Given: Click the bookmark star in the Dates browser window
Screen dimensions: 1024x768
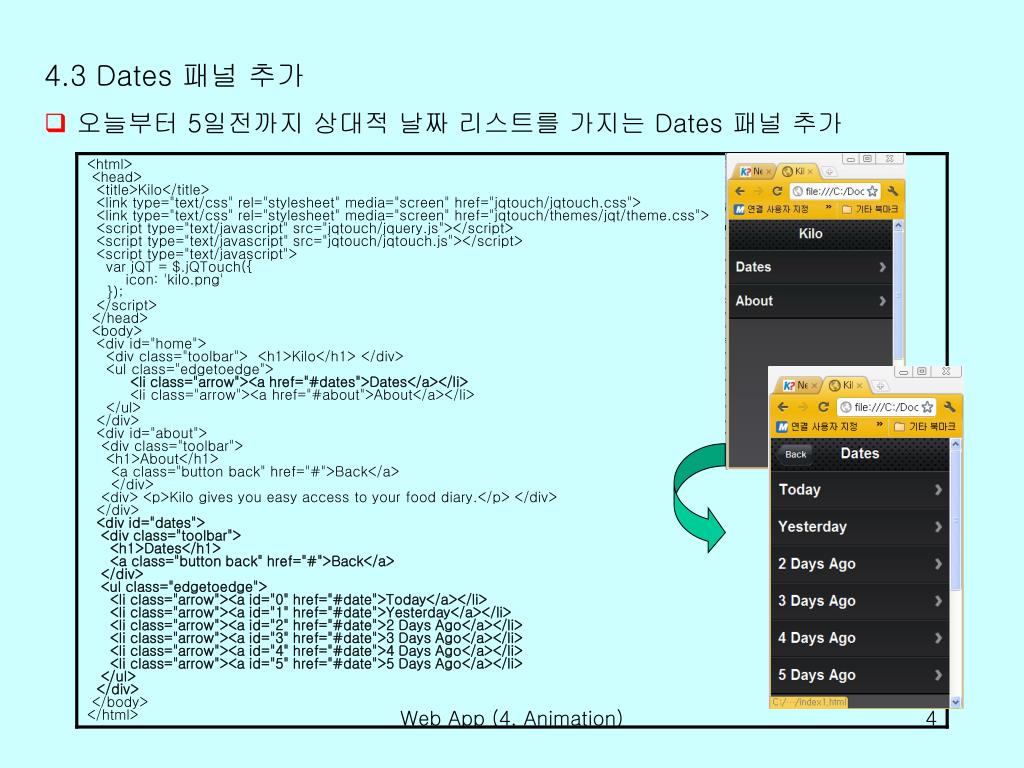Looking at the screenshot, I should click(927, 407).
